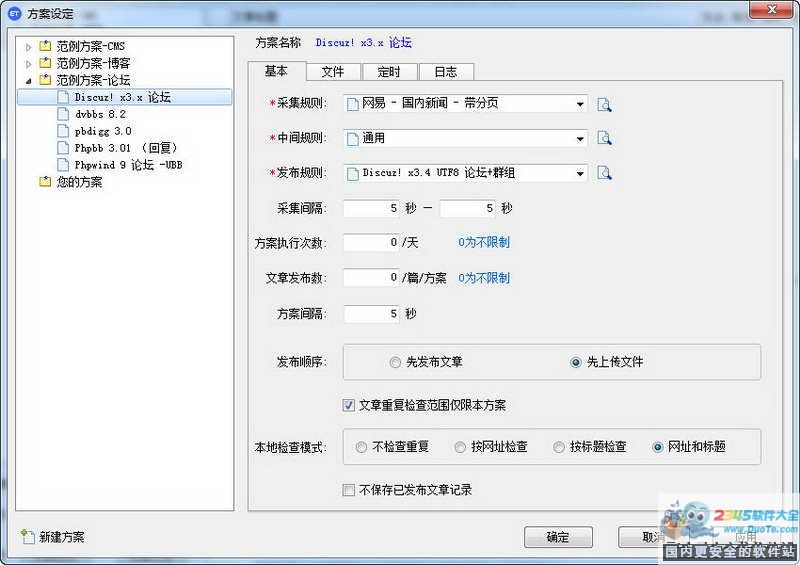This screenshot has height=565, width=800.
Task: Click the 取消 button
Action: (653, 537)
